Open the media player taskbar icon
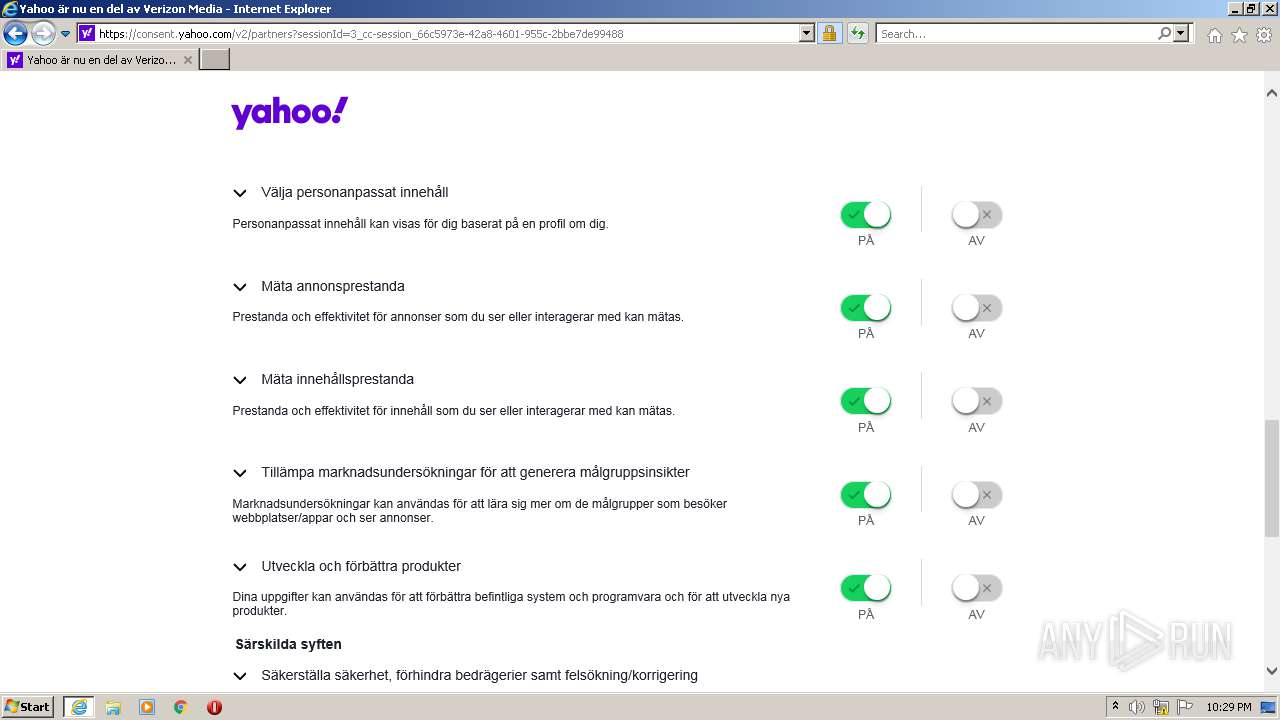This screenshot has width=1280, height=720. tap(147, 707)
